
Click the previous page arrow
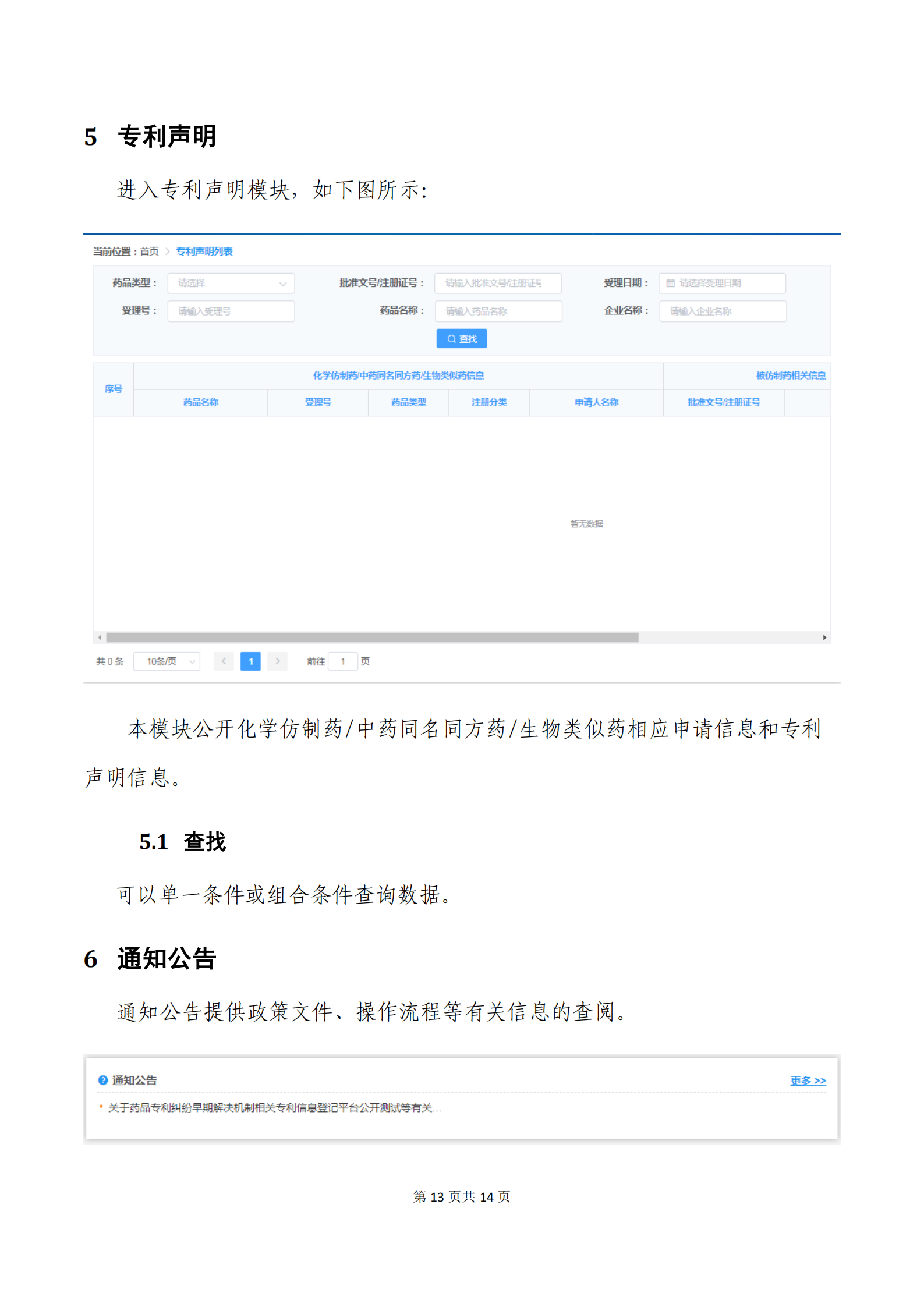(224, 661)
